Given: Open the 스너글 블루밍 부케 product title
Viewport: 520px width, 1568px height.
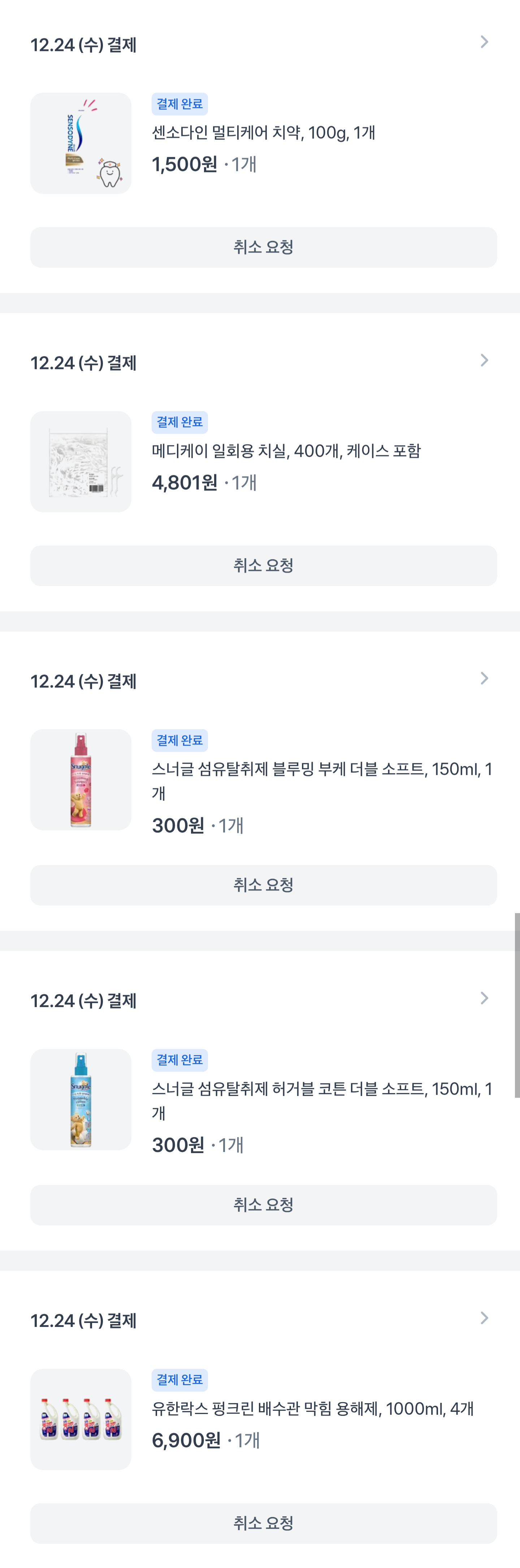Looking at the screenshot, I should [321, 770].
